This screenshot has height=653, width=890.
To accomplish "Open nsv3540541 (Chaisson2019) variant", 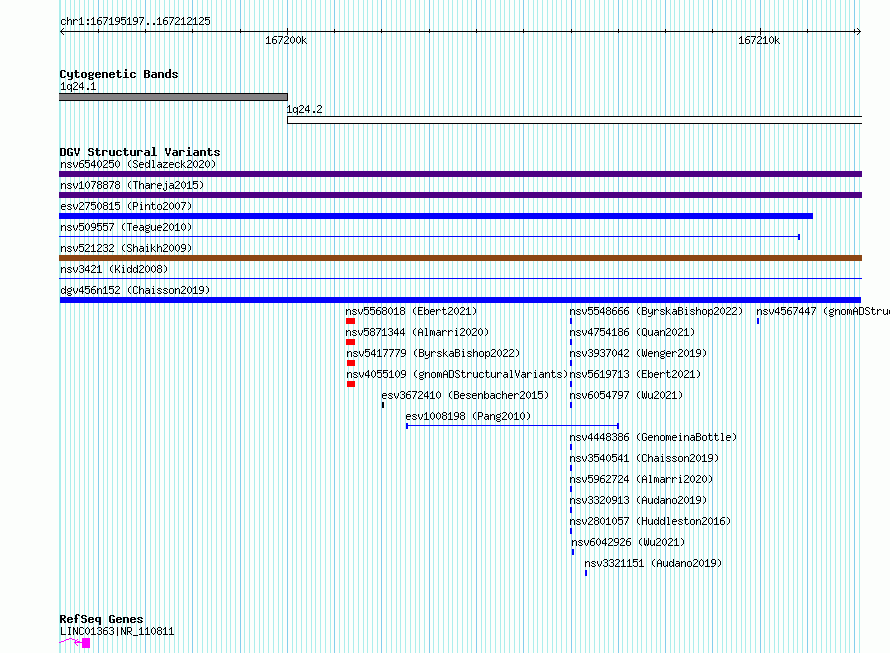I will (644, 458).
